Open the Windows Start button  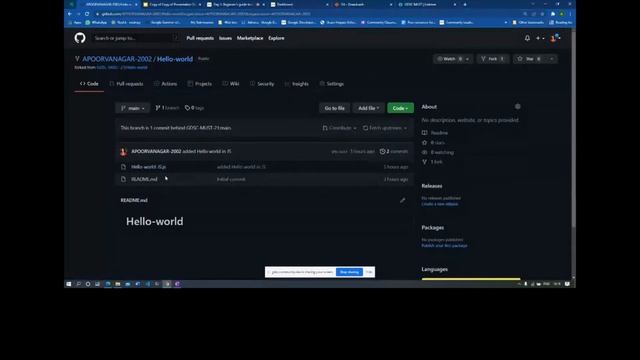(69, 284)
